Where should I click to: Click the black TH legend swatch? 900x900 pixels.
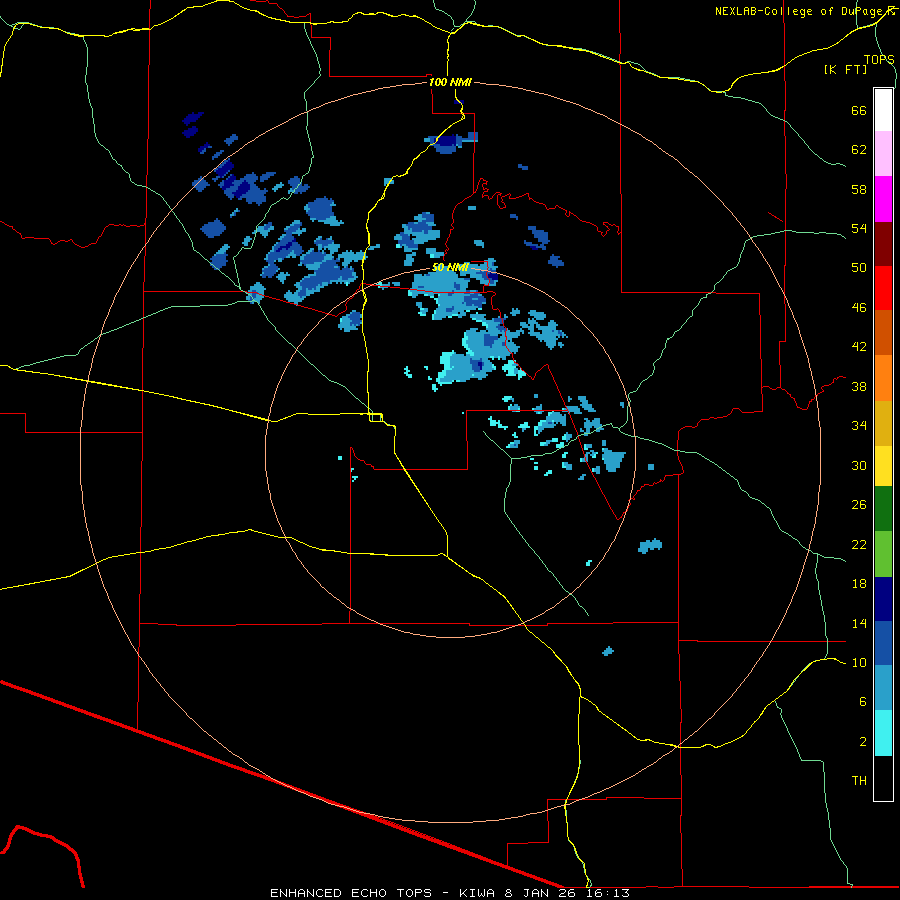click(883, 778)
